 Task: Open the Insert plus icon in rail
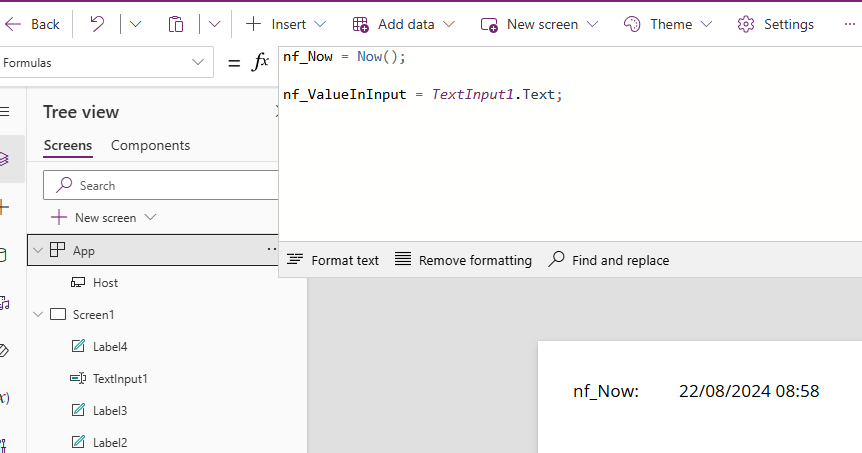4,207
